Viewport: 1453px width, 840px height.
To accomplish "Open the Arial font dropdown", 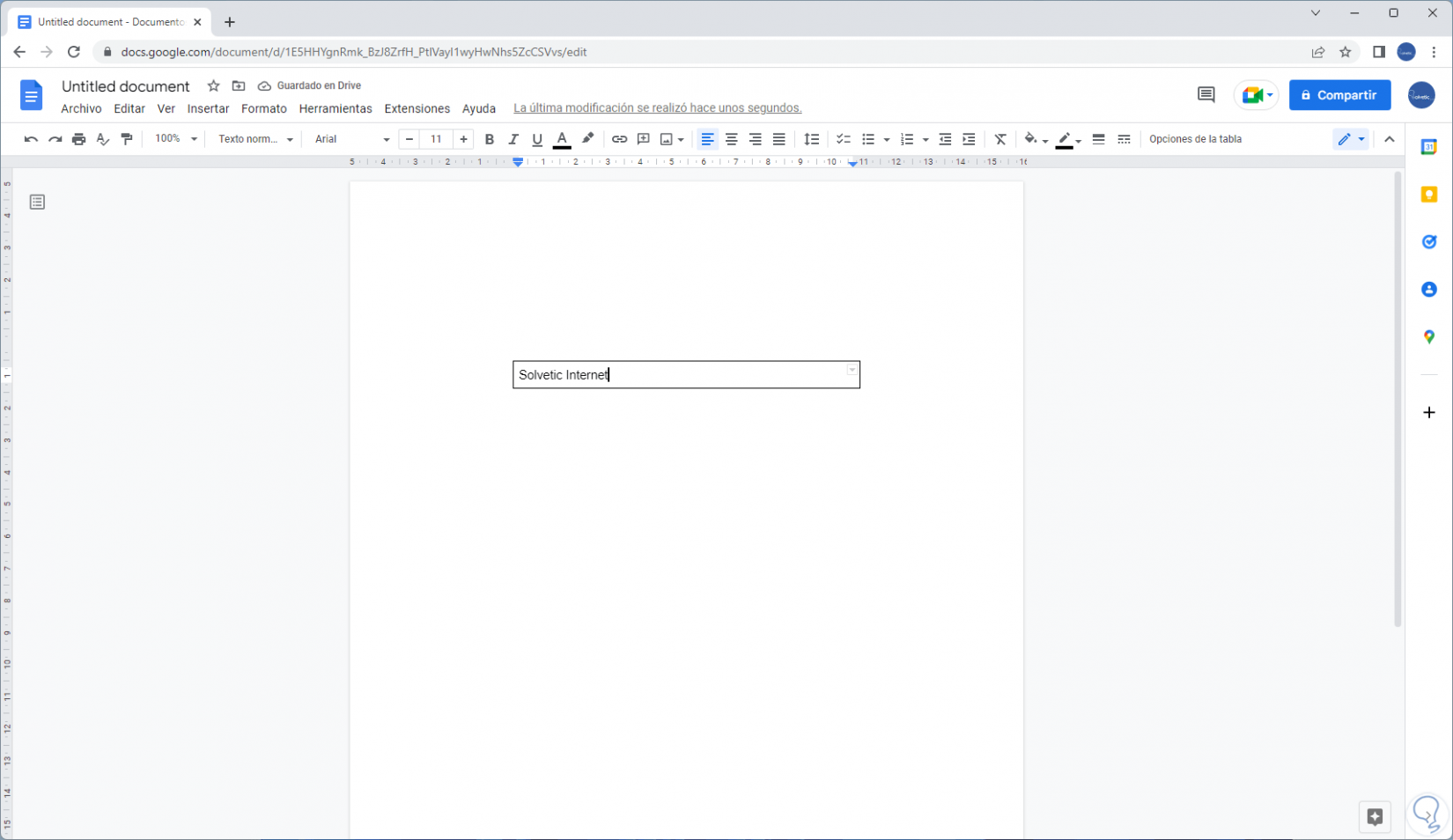I will tap(352, 139).
